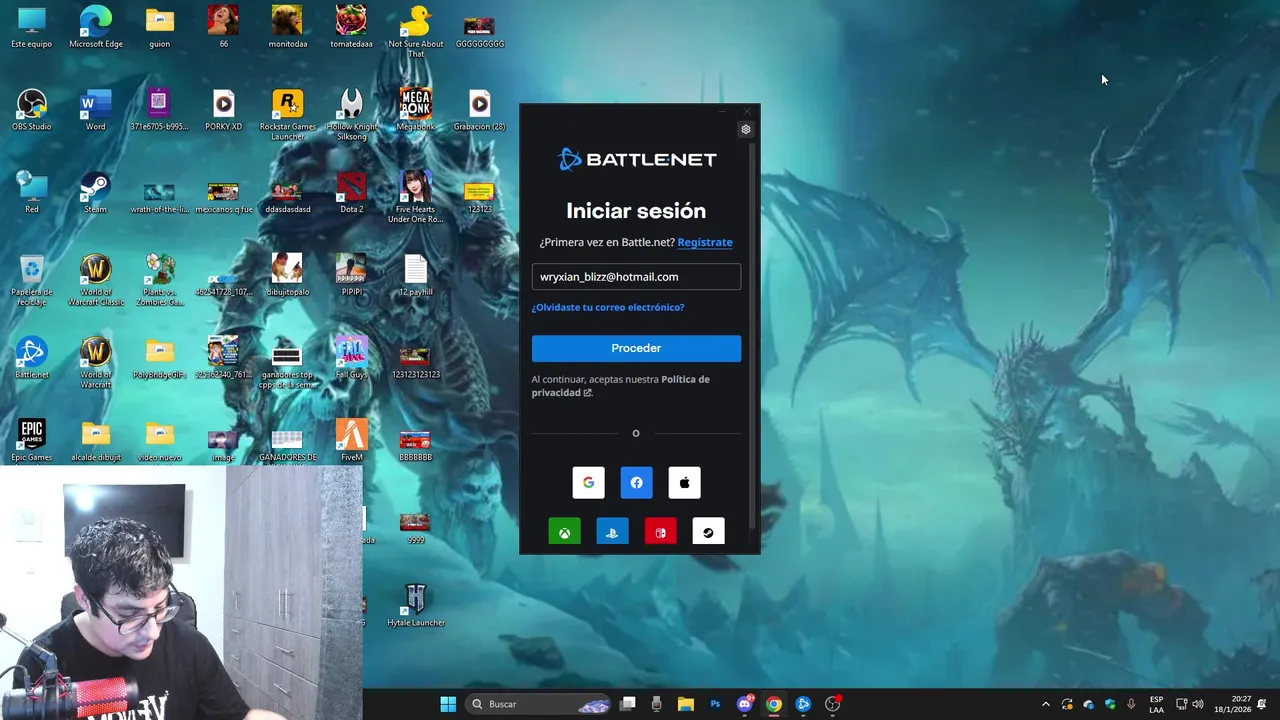Select the Dota 2 desktop shortcut
Image resolution: width=1280 pixels, height=720 pixels.
click(x=351, y=193)
